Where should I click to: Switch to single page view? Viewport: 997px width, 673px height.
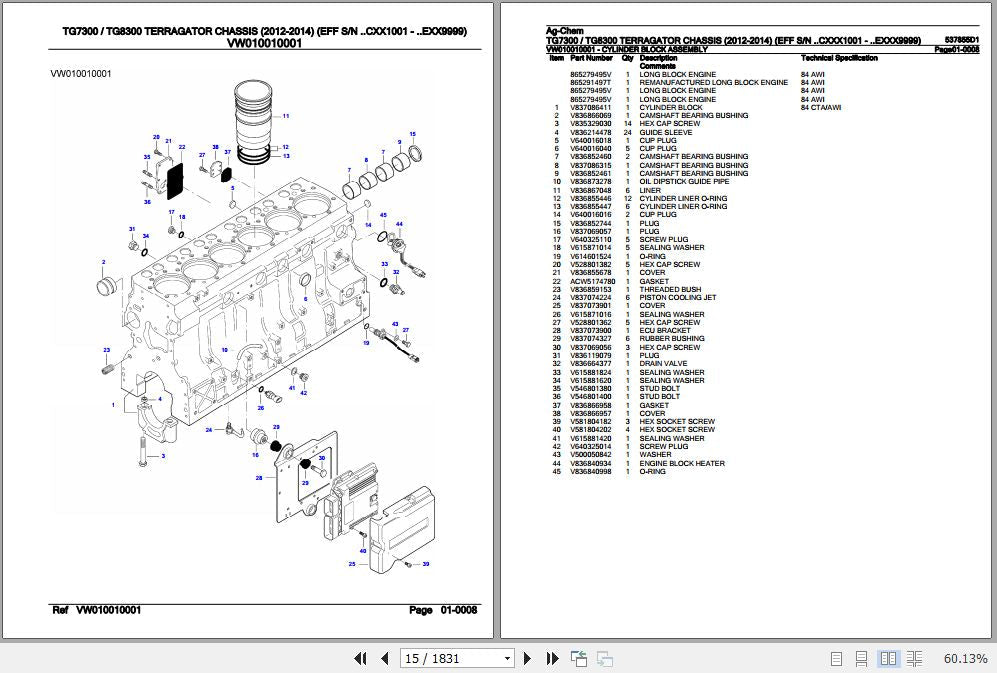[837, 658]
